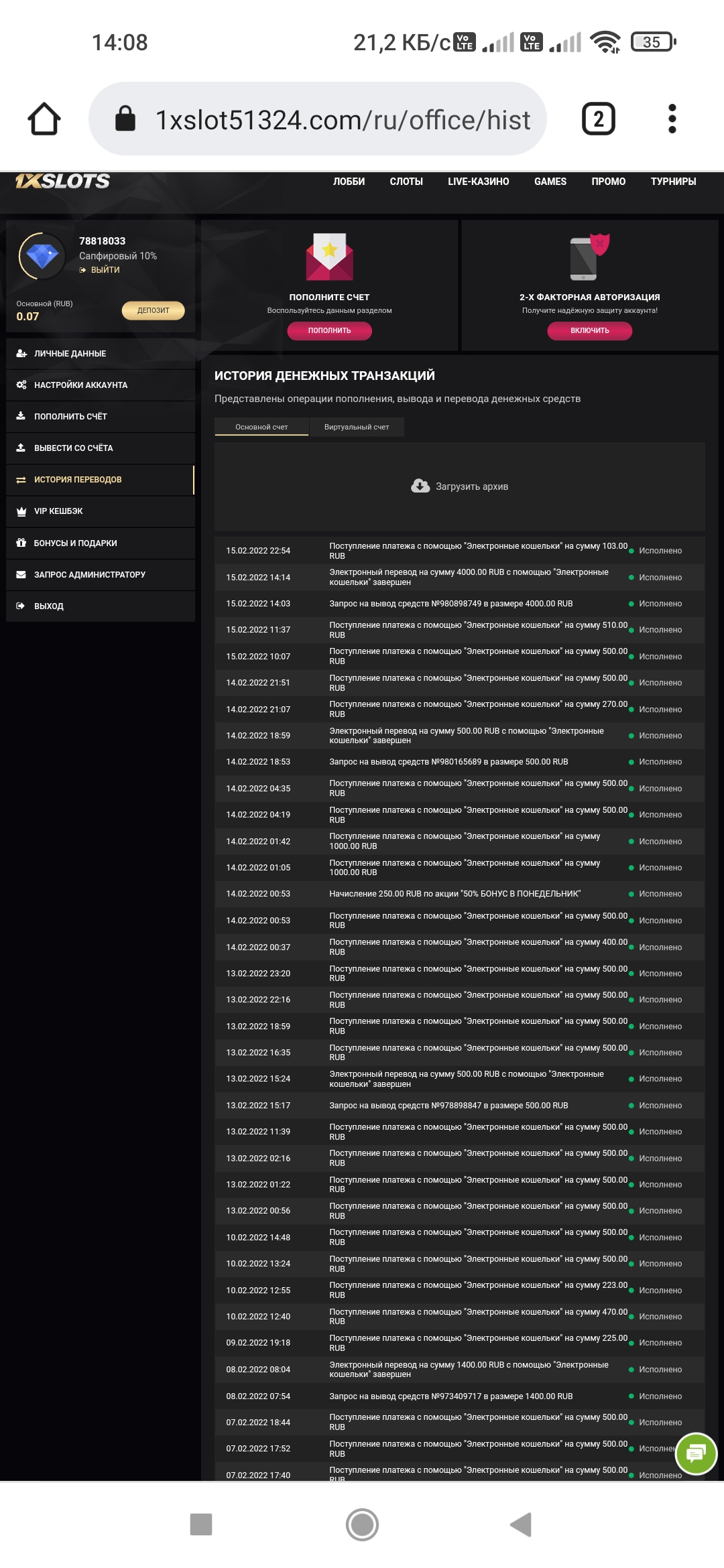Open the browser three-dot menu
Viewport: 724px width, 1568px height.
(672, 119)
